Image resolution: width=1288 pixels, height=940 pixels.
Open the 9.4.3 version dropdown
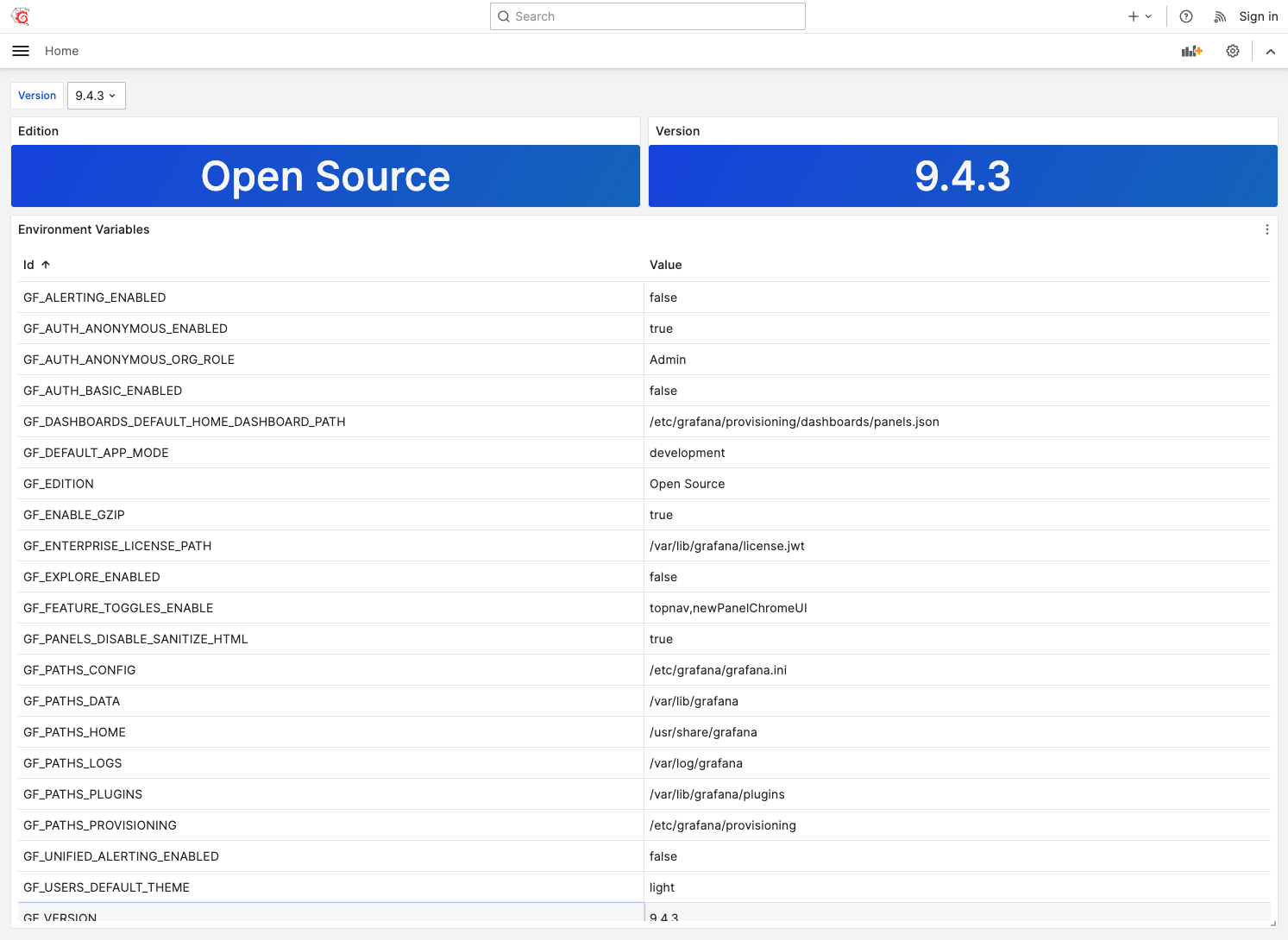[x=97, y=96]
